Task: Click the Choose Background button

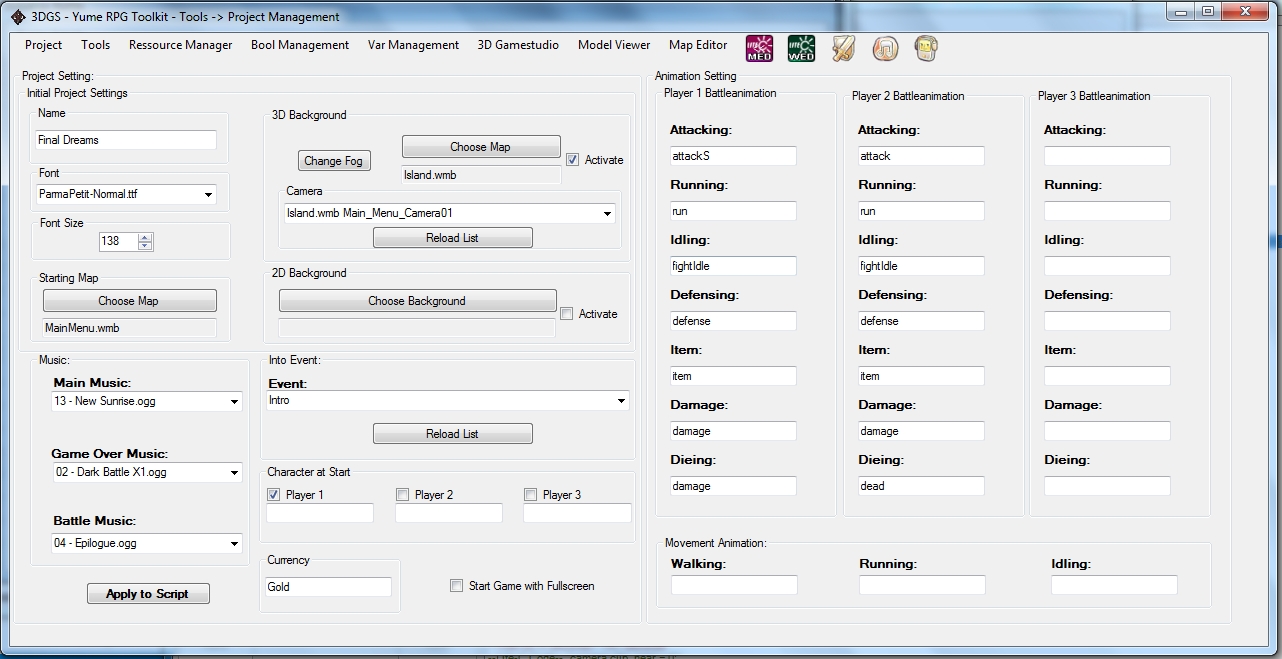Action: [x=417, y=301]
